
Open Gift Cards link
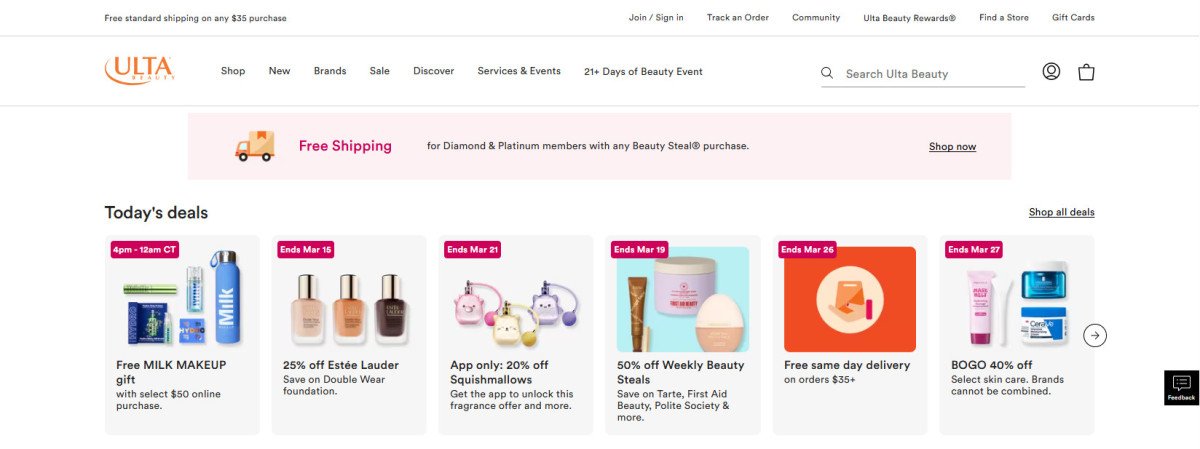pos(1073,18)
